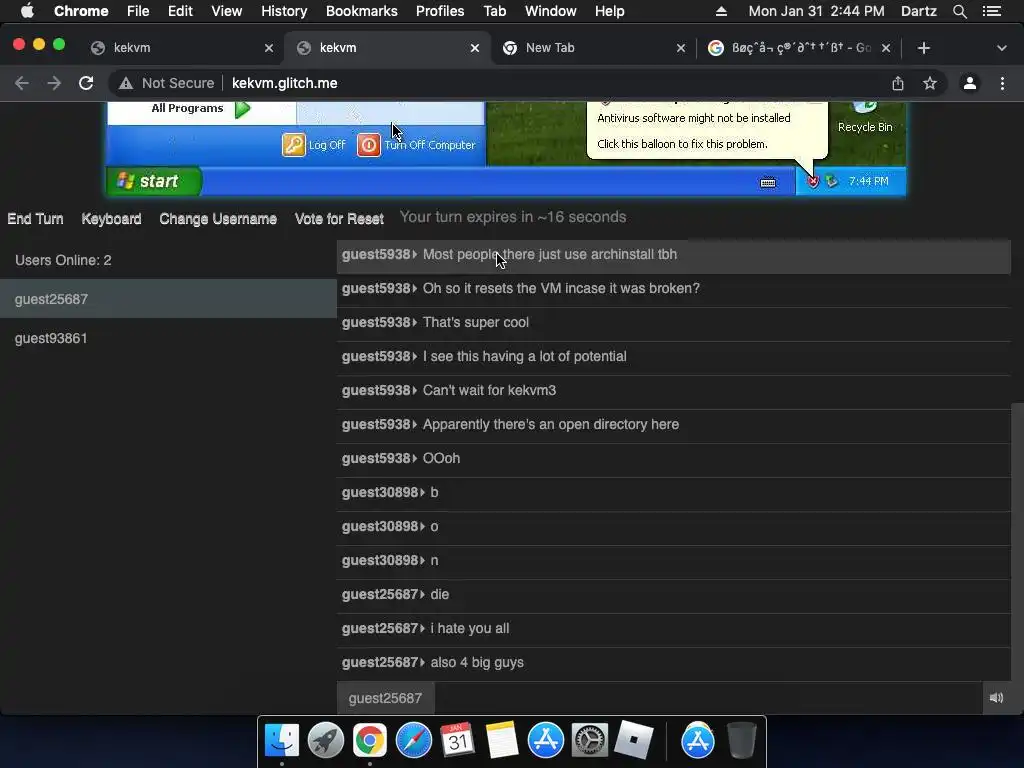Click the Chrome forward arrow

[x=54, y=83]
